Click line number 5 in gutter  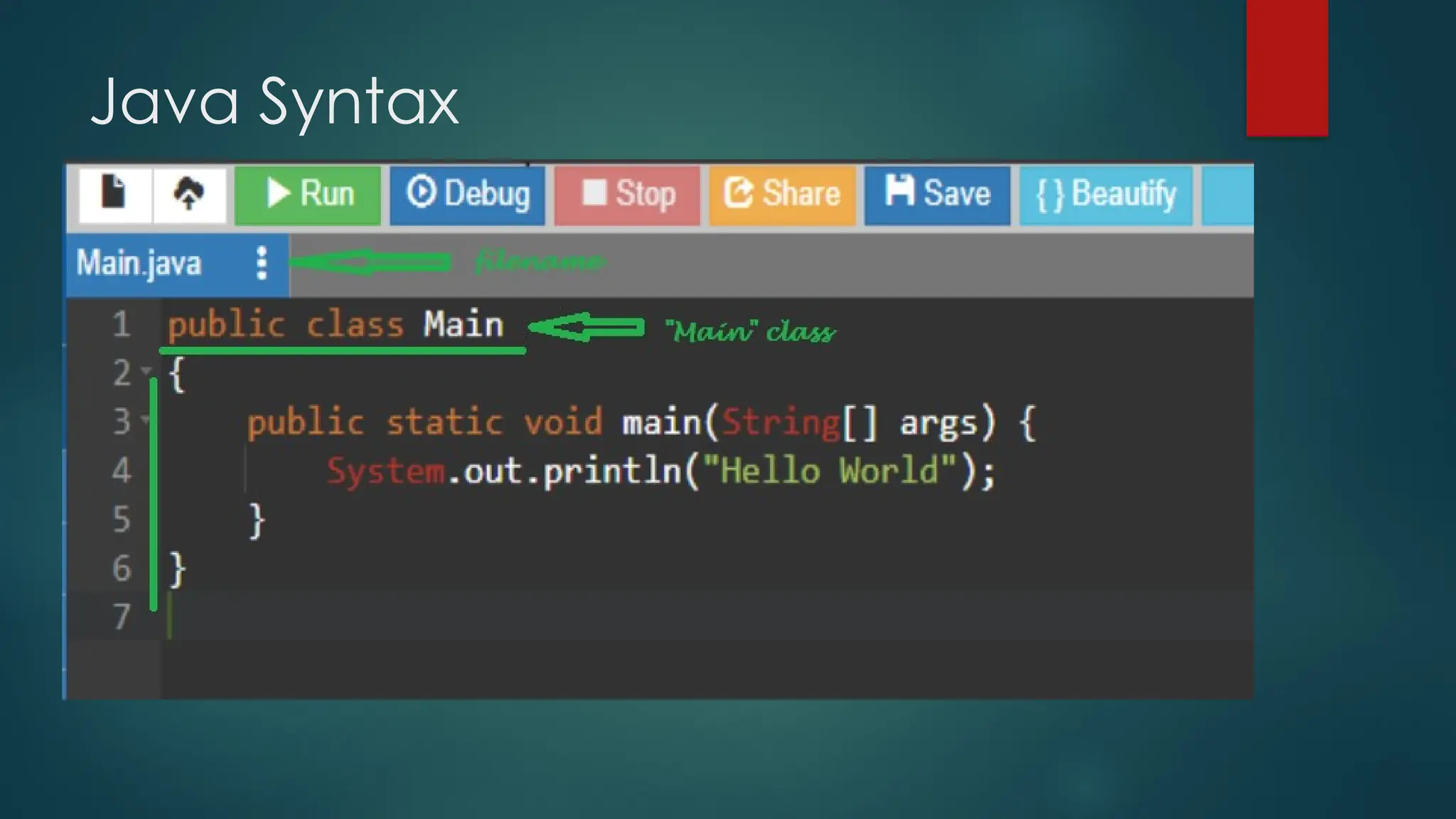pyautogui.click(x=122, y=520)
